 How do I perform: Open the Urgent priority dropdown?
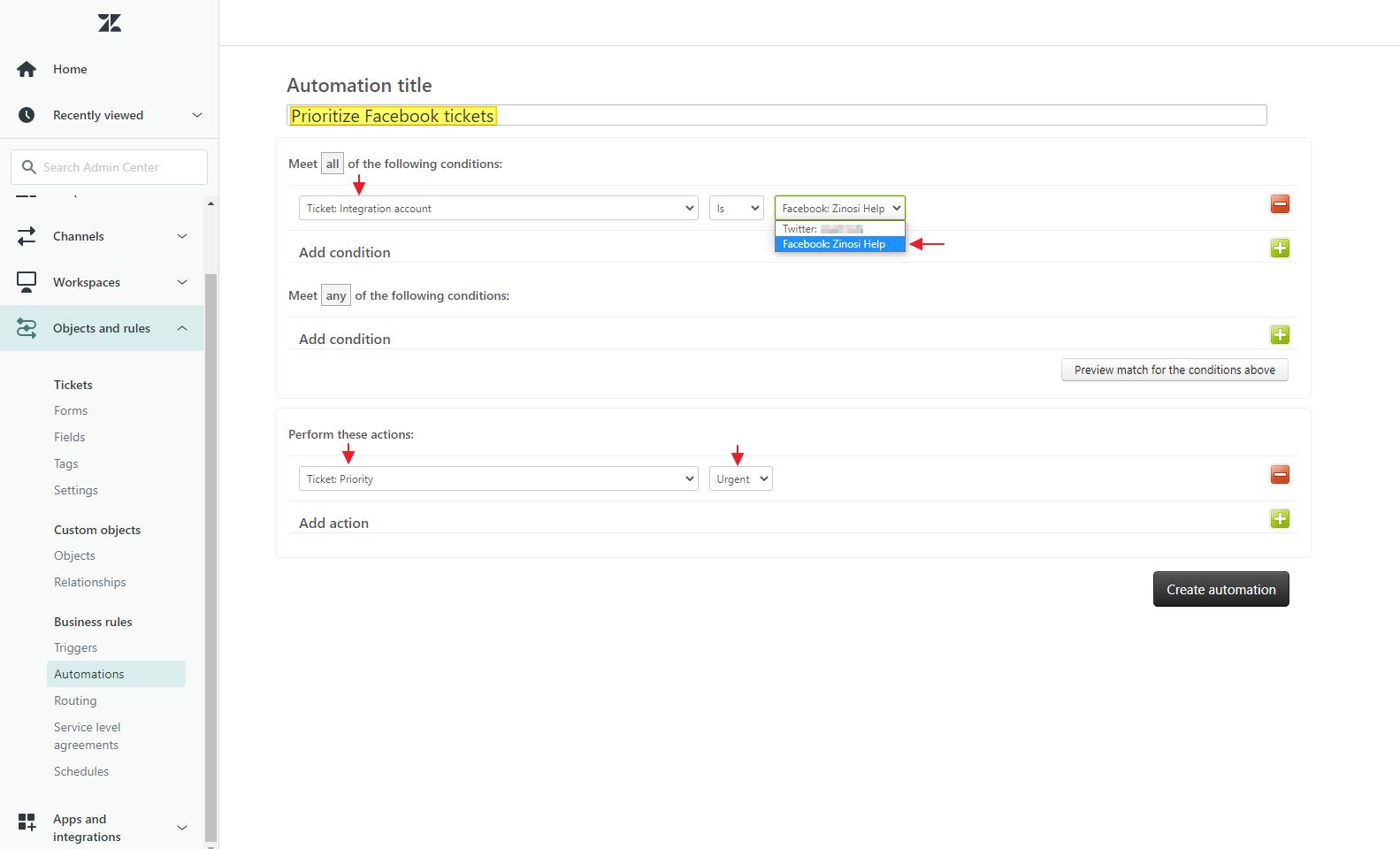click(x=741, y=478)
